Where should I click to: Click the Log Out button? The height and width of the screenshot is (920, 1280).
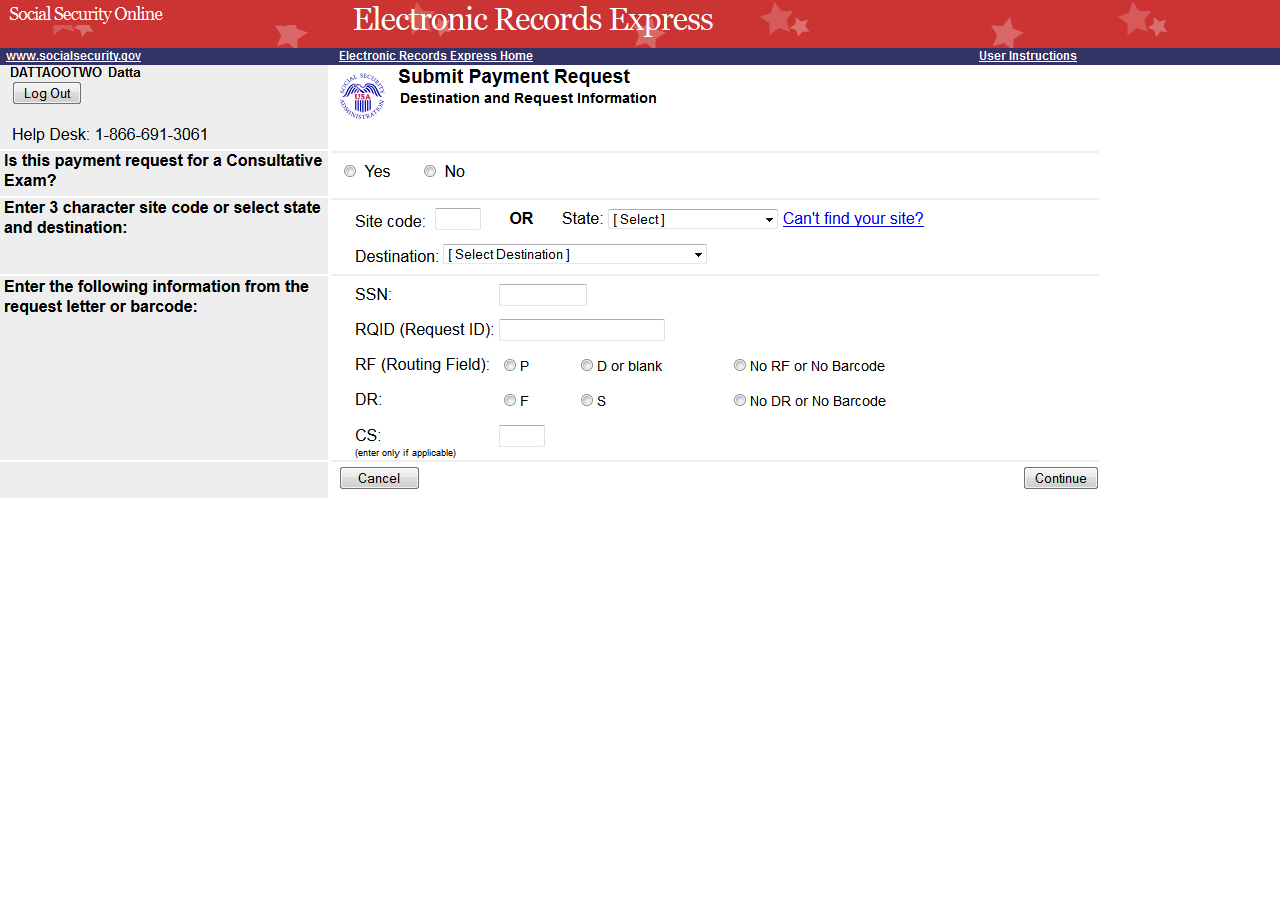tap(47, 93)
